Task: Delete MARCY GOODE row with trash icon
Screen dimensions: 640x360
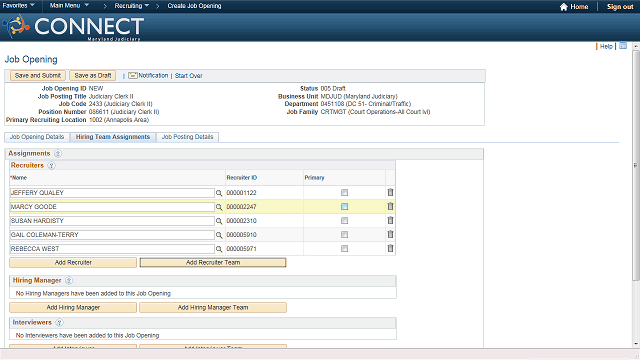Action: pos(390,207)
